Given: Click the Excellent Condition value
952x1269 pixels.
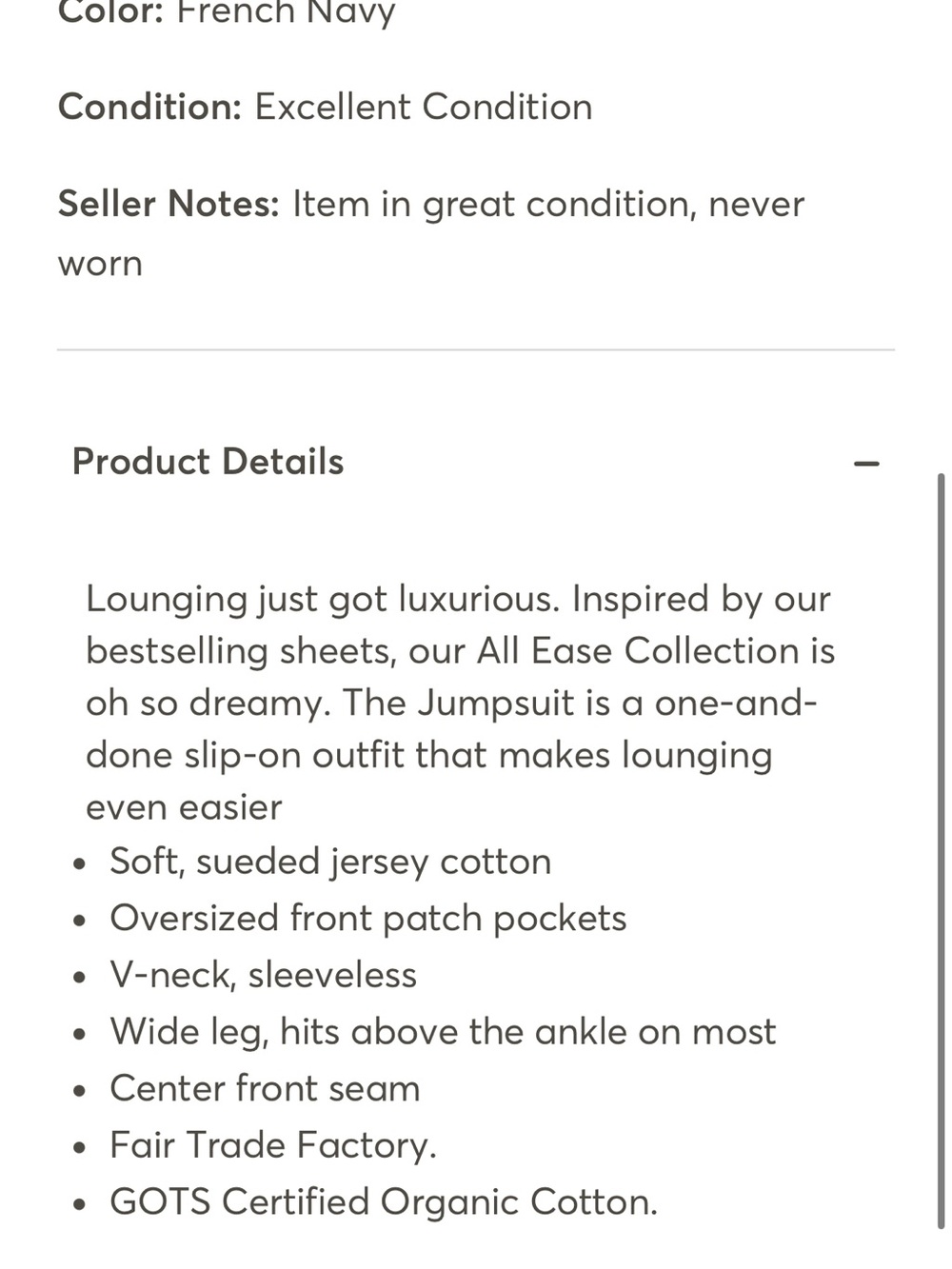Looking at the screenshot, I should [424, 107].
